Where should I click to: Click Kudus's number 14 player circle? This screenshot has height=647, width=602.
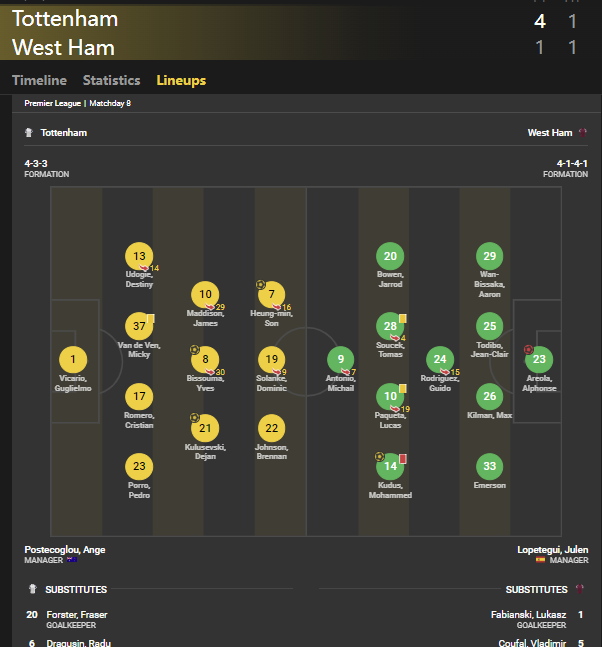pyautogui.click(x=391, y=466)
